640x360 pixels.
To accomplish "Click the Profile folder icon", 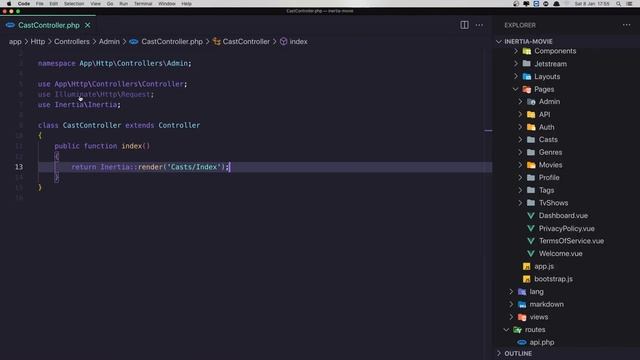I will coord(531,178).
